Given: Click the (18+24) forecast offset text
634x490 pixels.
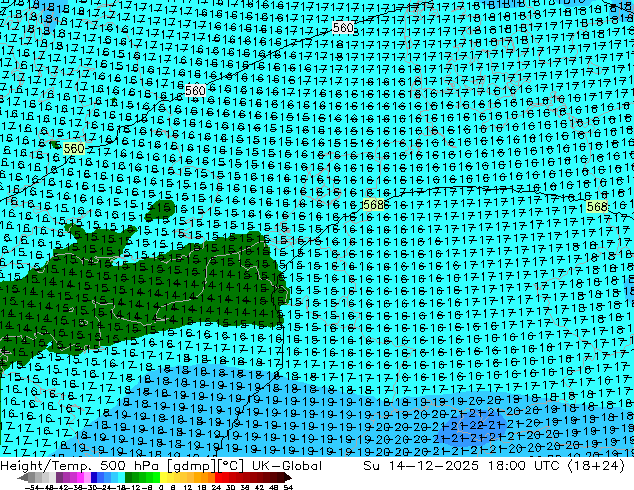Looking at the screenshot, I should pyautogui.click(x=596, y=466).
